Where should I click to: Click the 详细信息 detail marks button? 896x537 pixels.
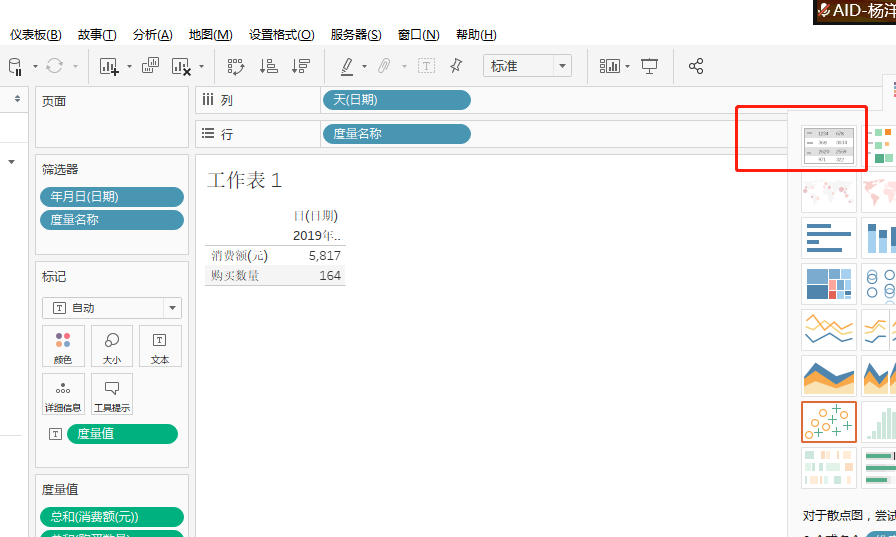pos(63,394)
